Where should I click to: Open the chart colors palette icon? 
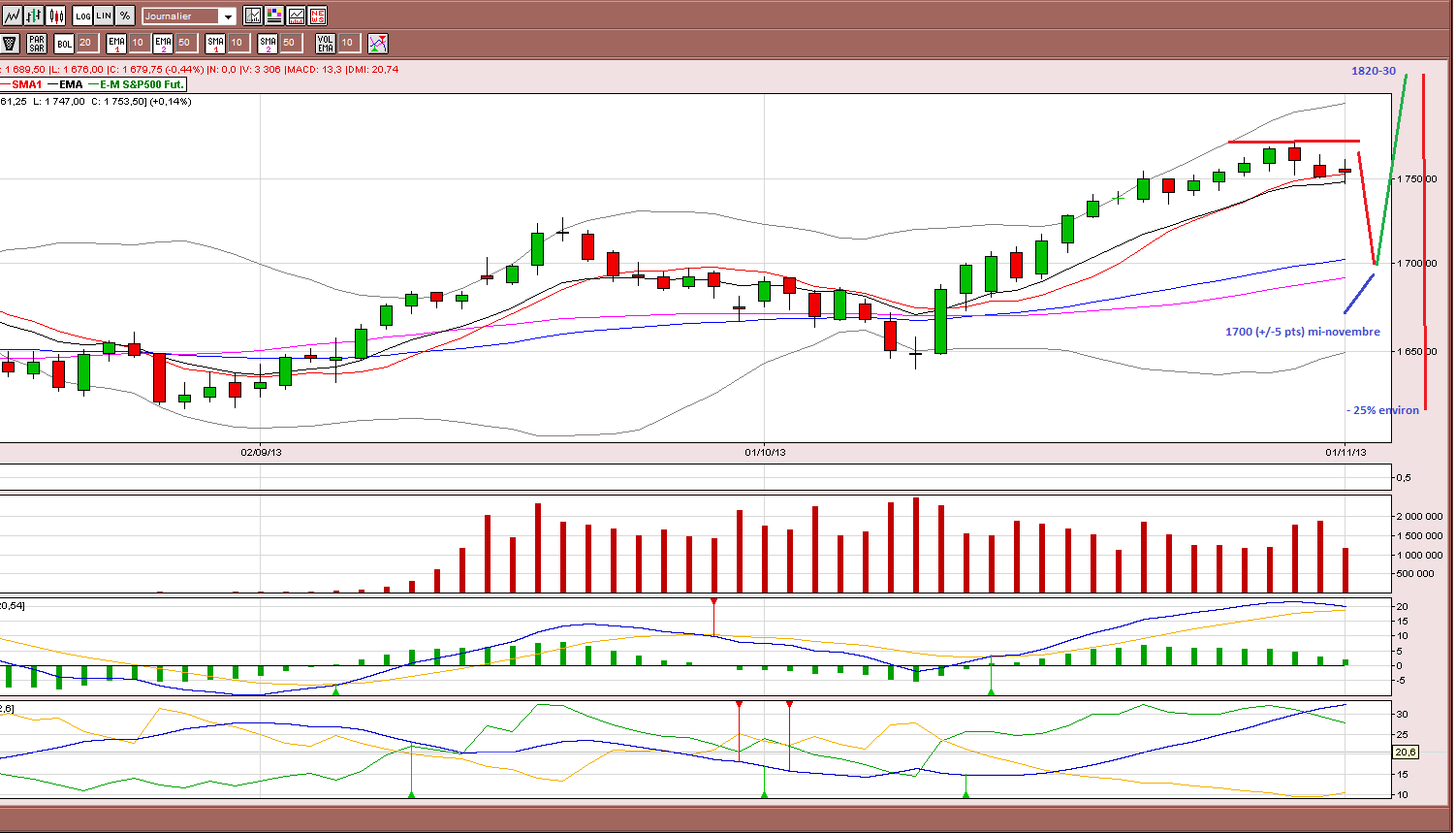click(274, 16)
